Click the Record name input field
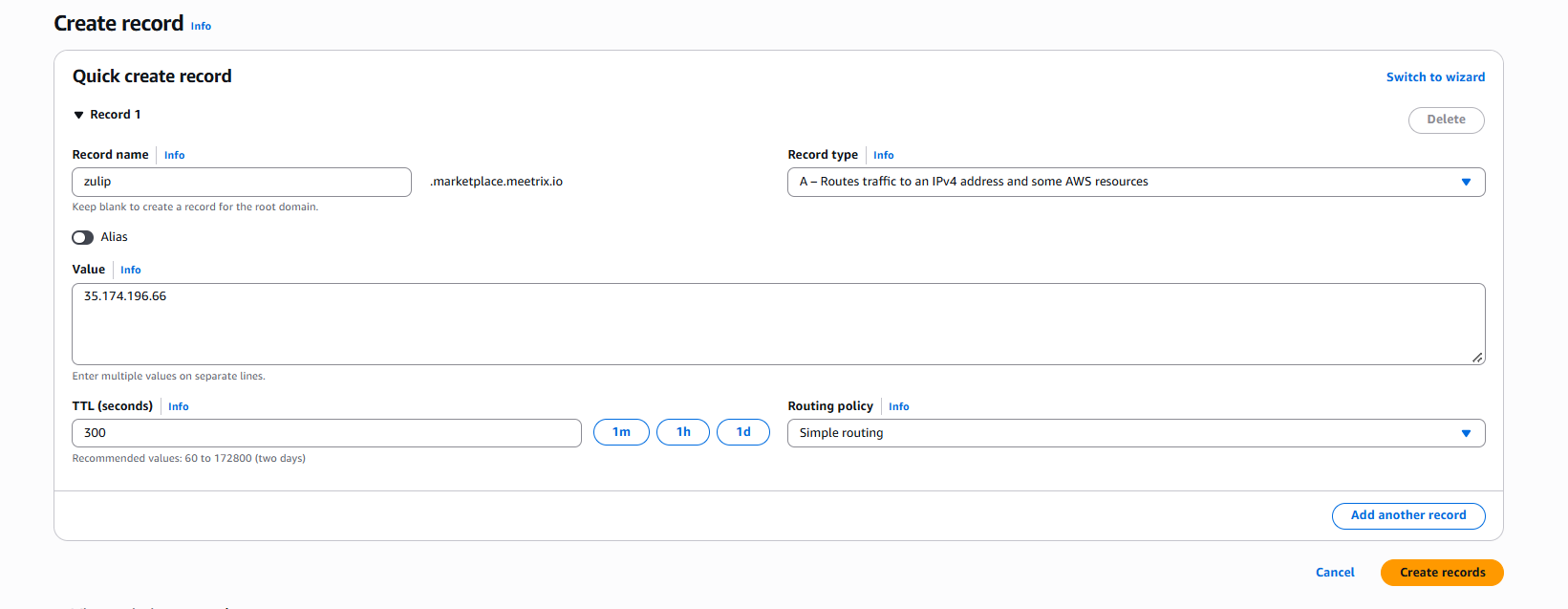Image resolution: width=1568 pixels, height=609 pixels. pos(242,182)
